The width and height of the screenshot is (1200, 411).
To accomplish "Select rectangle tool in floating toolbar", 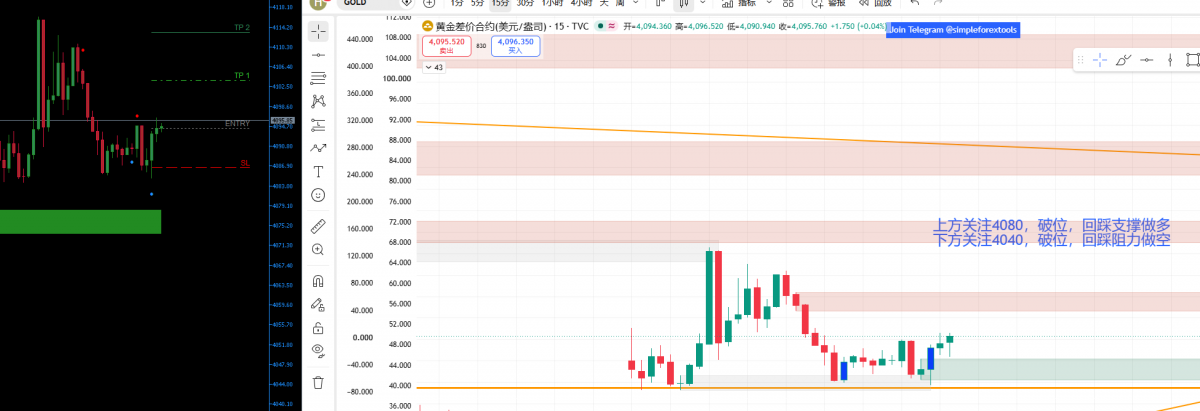I will pos(1192,60).
